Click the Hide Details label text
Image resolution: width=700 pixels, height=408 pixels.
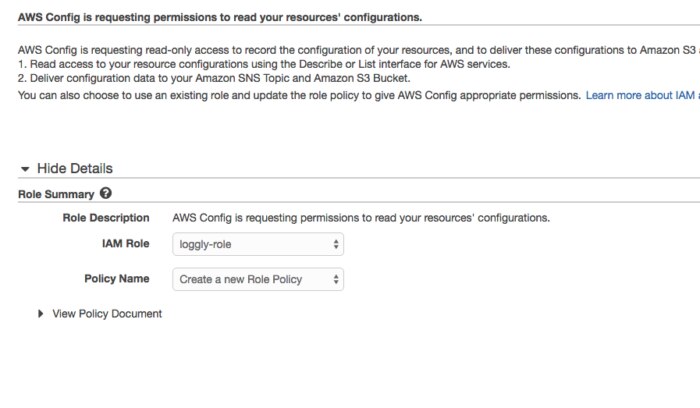coord(74,169)
